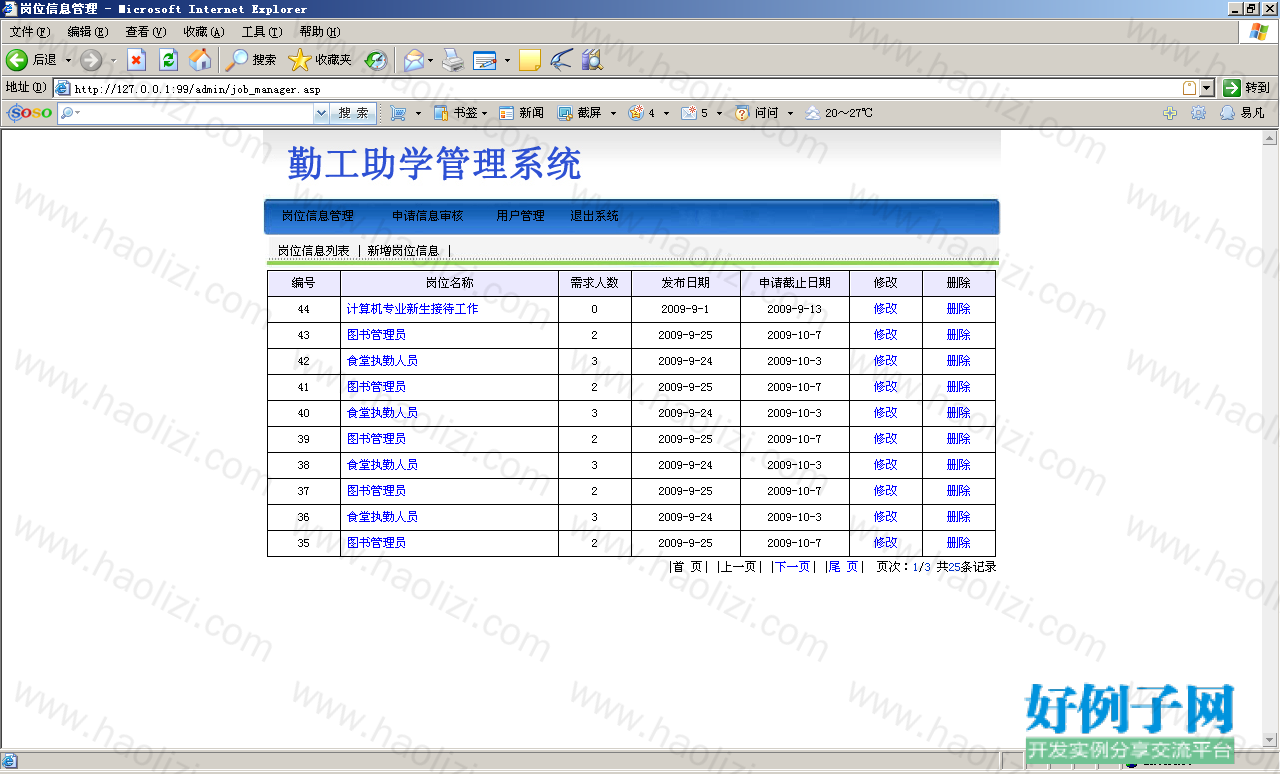Click 删除 in row number 42
1280x774 pixels.
tap(959, 361)
